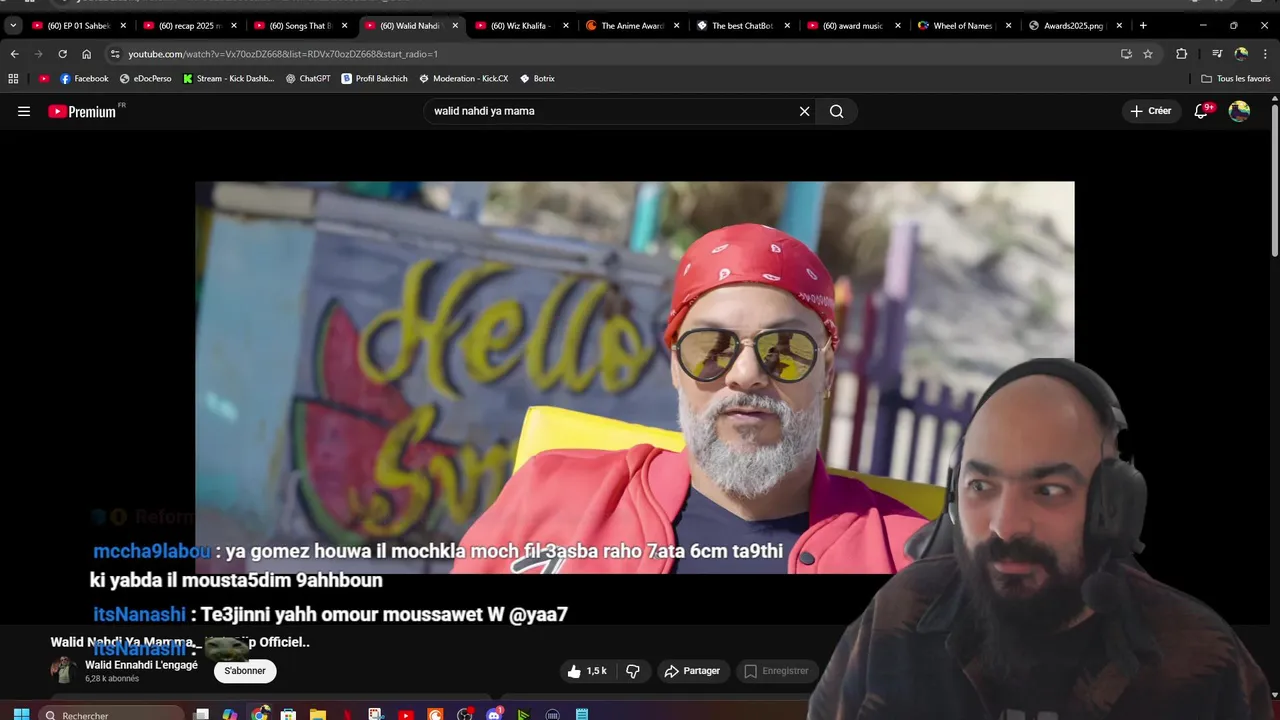This screenshot has height=720, width=1280.
Task: View site information icon in address bar
Action: (x=115, y=54)
